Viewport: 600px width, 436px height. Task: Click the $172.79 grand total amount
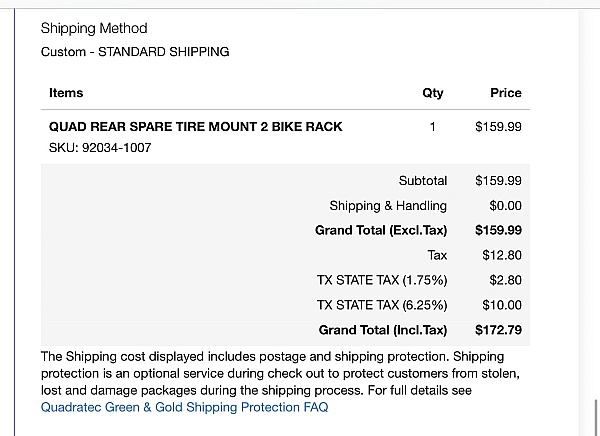click(x=499, y=330)
